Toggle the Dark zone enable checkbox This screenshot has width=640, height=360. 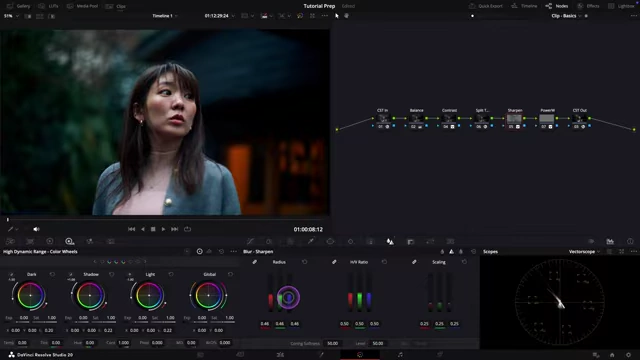[11, 274]
